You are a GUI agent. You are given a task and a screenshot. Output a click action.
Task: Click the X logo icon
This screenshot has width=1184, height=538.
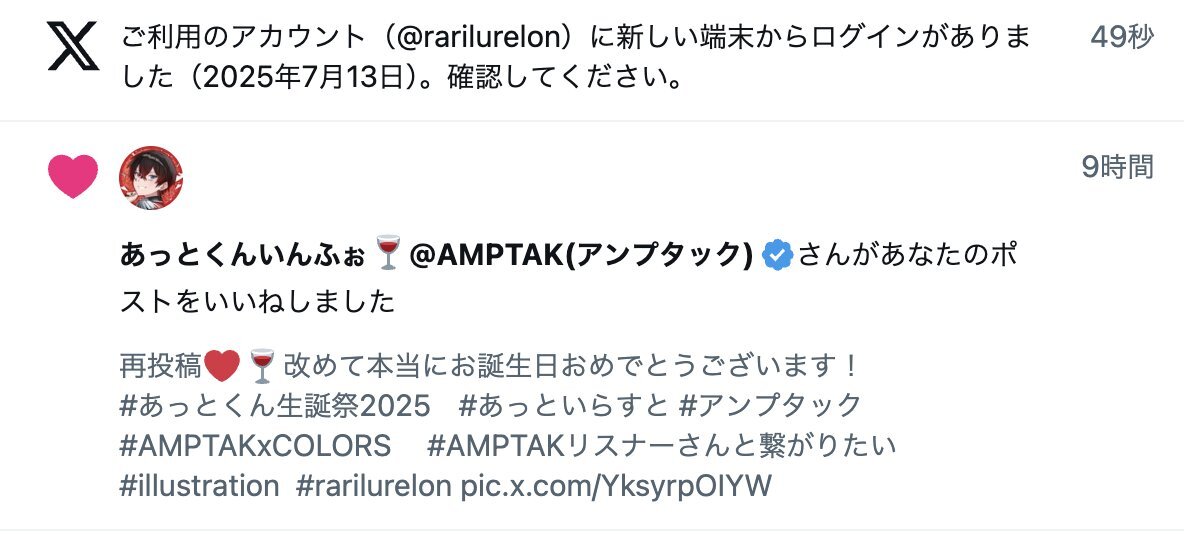(x=72, y=46)
